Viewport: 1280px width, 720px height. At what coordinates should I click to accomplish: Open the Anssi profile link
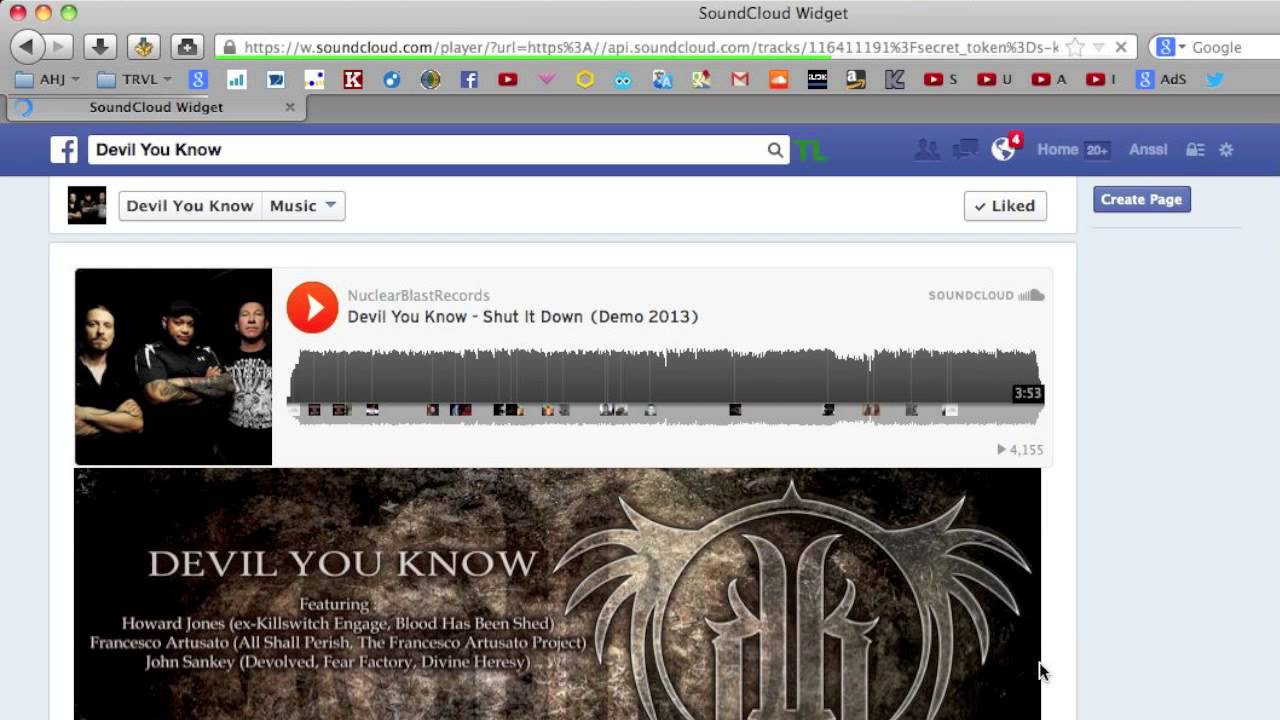point(1148,150)
